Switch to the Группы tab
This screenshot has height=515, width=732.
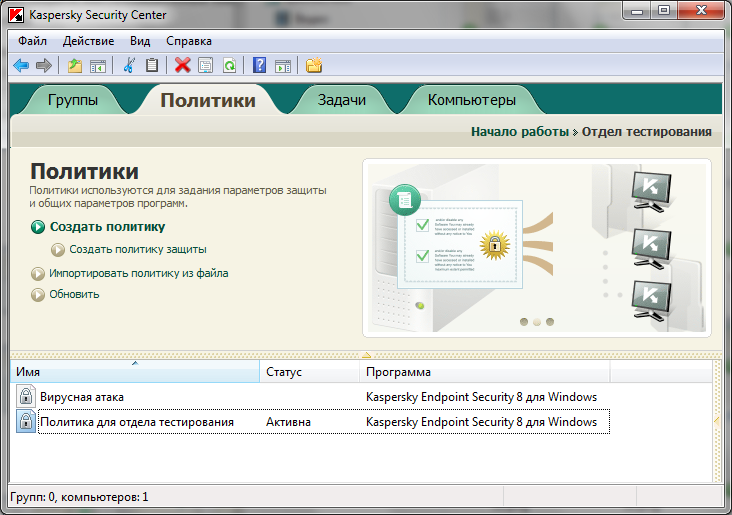coord(73,100)
